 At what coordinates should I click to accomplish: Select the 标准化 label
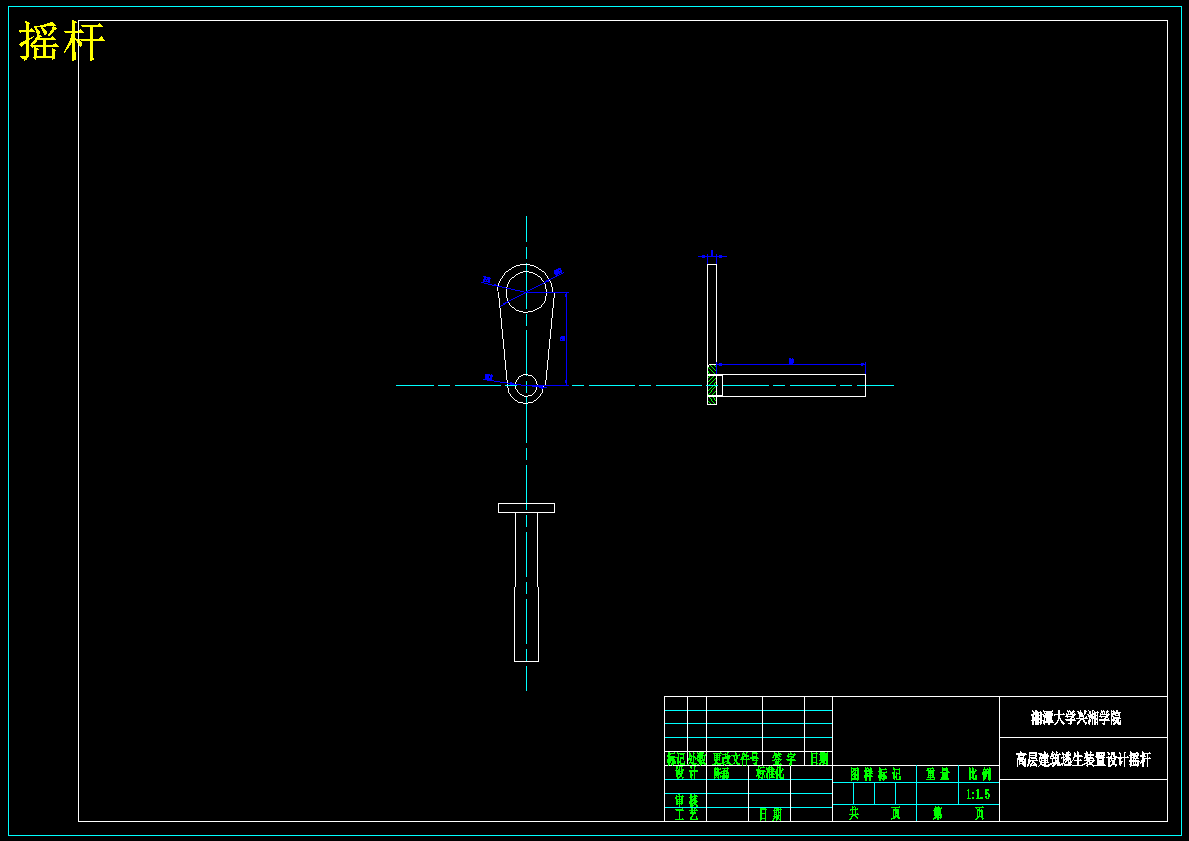tap(770, 774)
